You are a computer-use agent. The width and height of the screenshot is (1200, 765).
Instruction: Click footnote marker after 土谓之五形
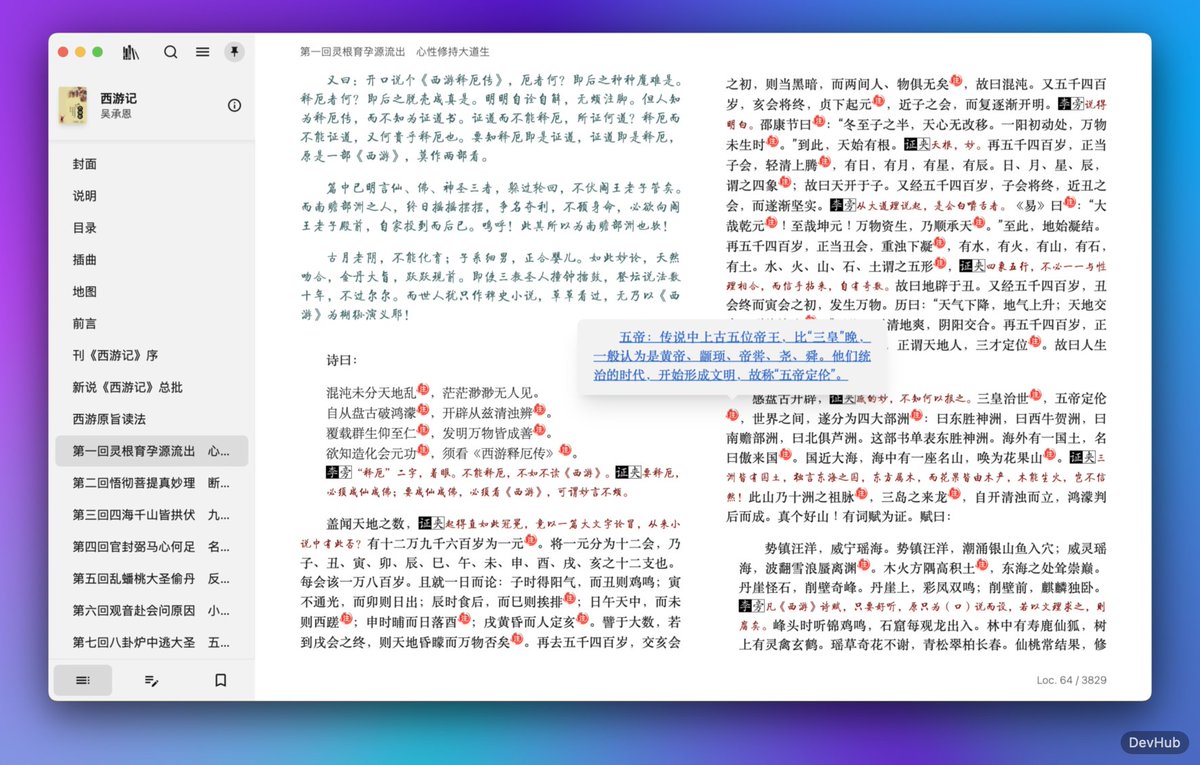940,263
